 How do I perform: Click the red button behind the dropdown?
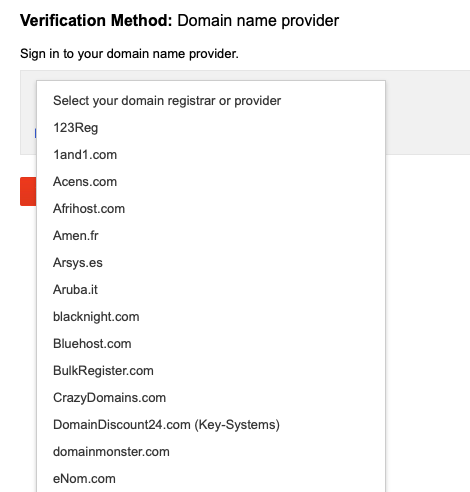28,191
